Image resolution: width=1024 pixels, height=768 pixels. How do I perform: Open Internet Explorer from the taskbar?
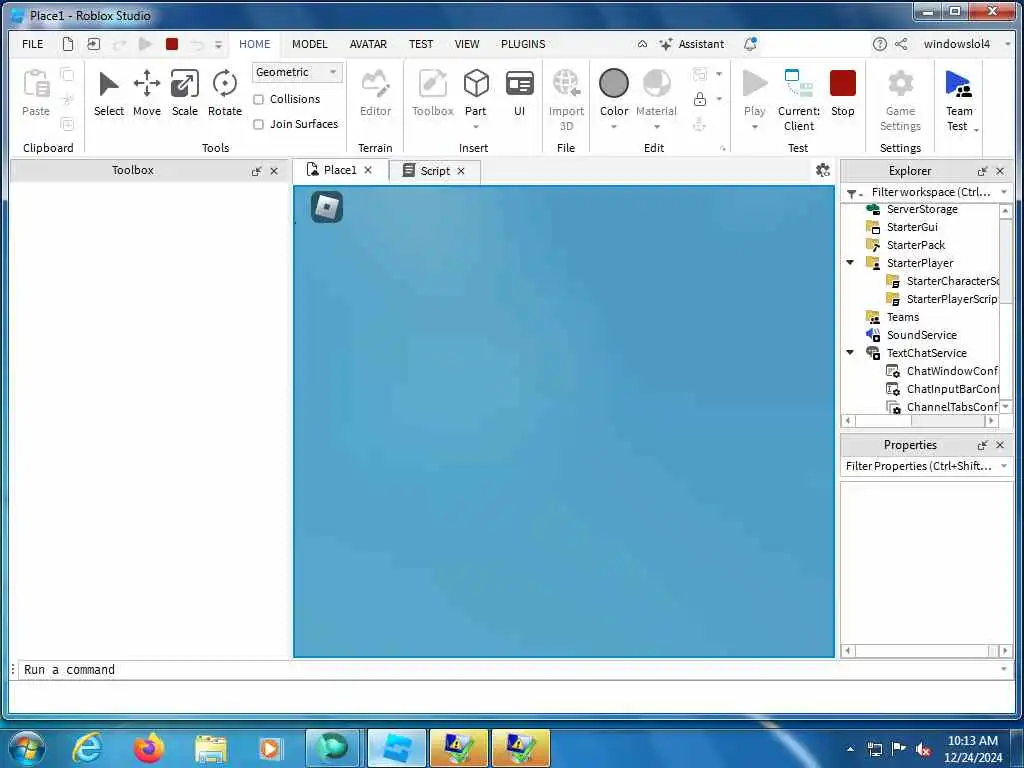88,748
